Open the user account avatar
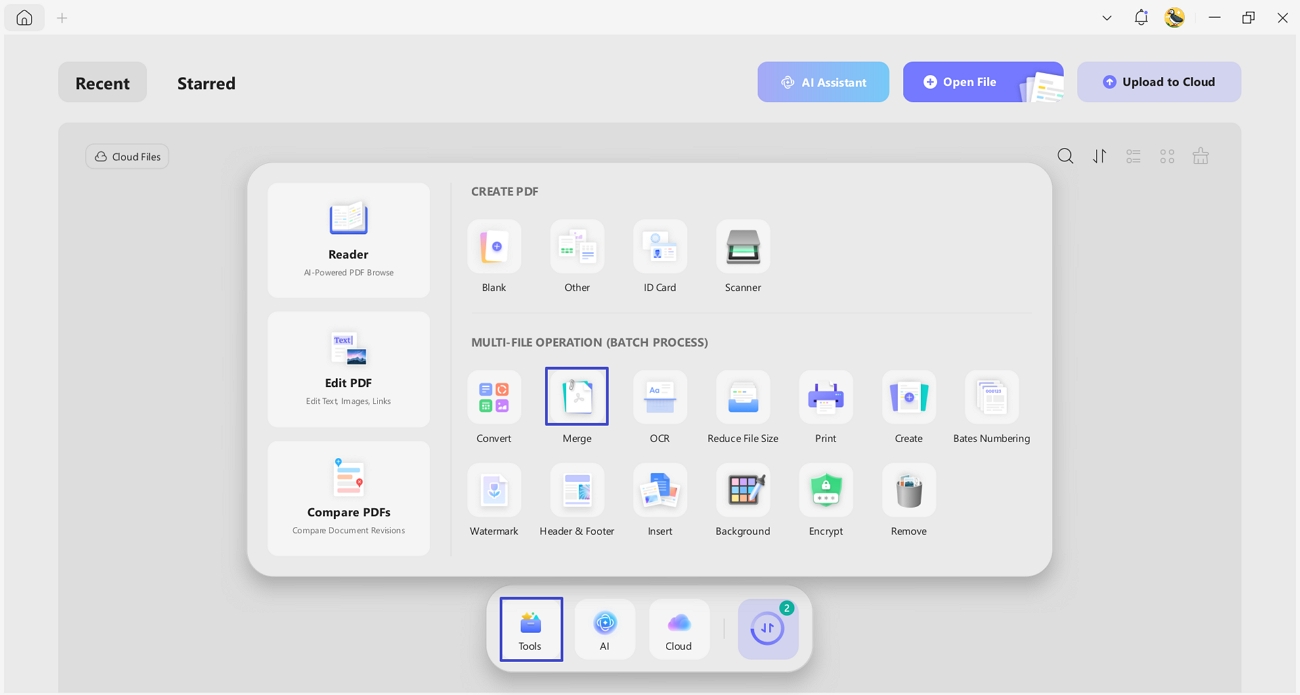This screenshot has width=1300, height=695. (1175, 18)
